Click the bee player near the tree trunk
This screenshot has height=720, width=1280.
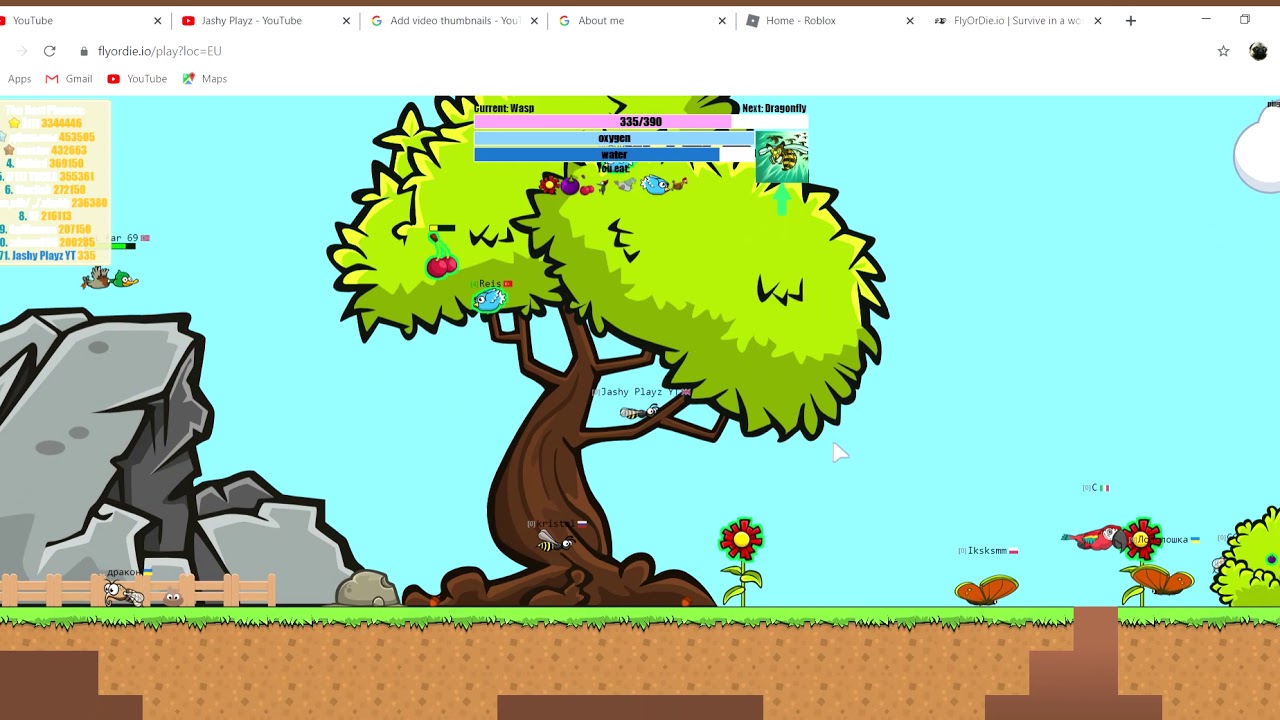coord(554,542)
